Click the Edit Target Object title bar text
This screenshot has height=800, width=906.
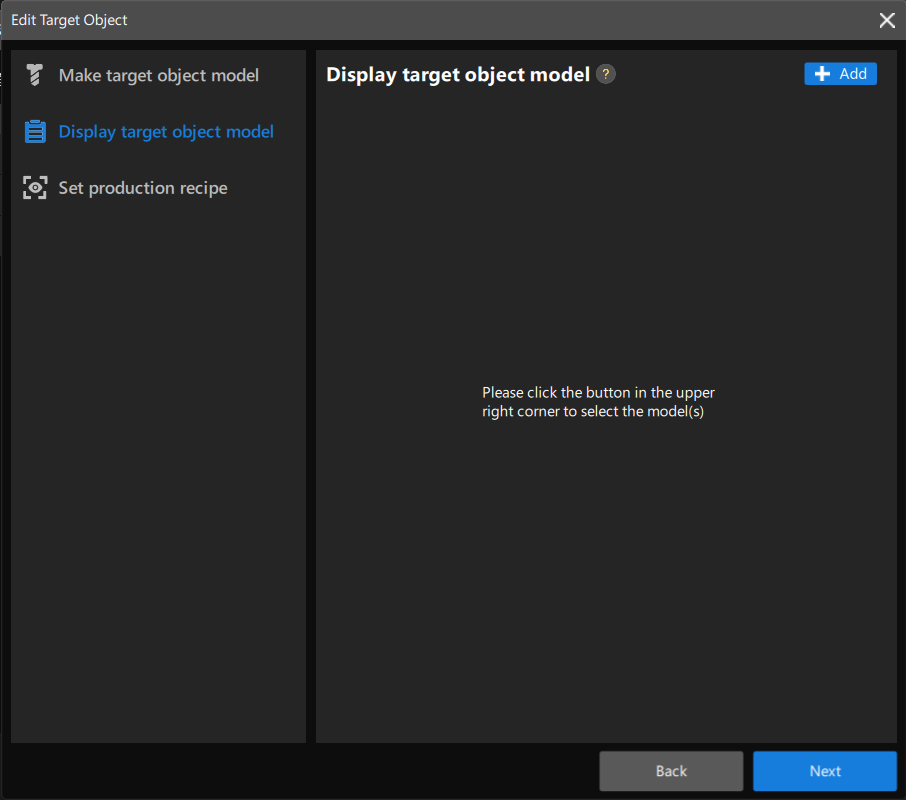pyautogui.click(x=69, y=20)
